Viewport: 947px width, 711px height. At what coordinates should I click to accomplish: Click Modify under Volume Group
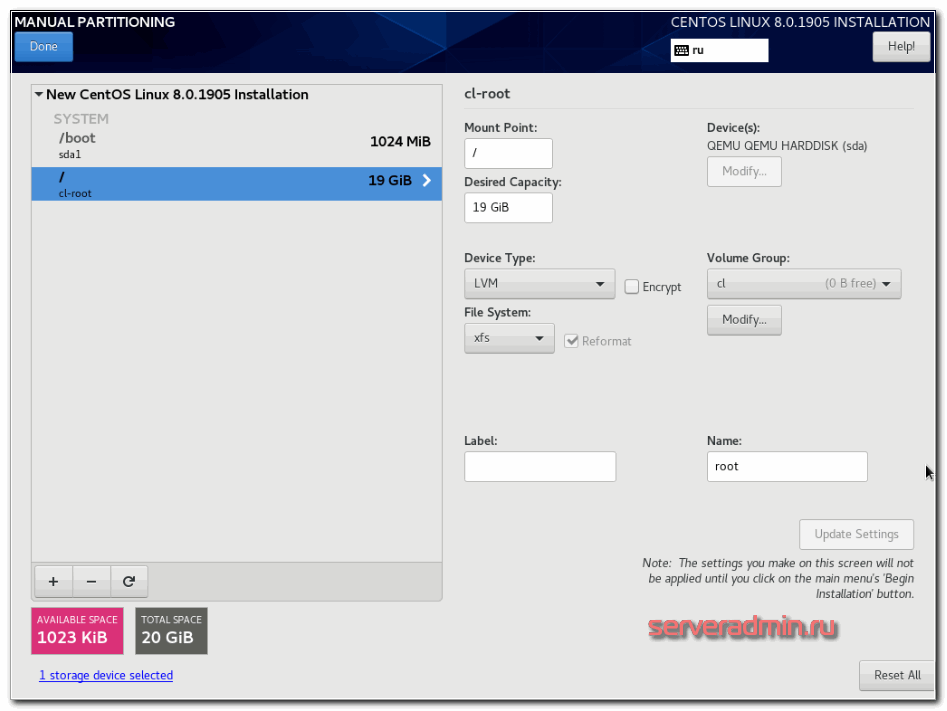point(744,320)
